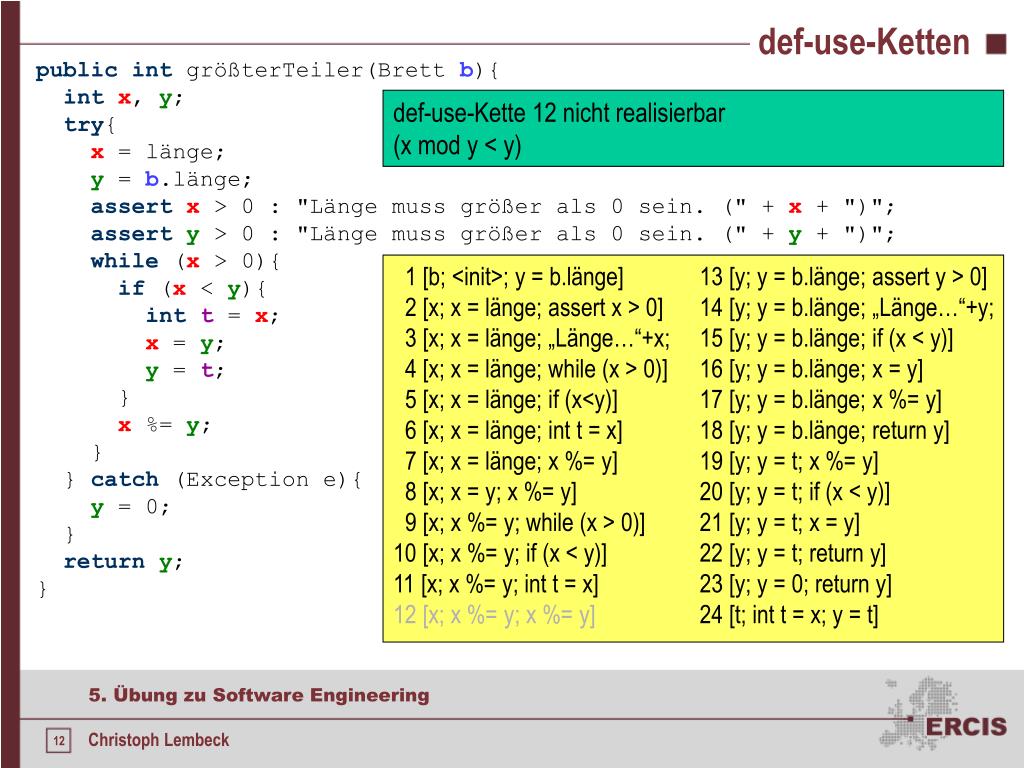Click chain '22 [y; y = t; return y]'
This screenshot has height=768, width=1024.
pyautogui.click(x=793, y=554)
